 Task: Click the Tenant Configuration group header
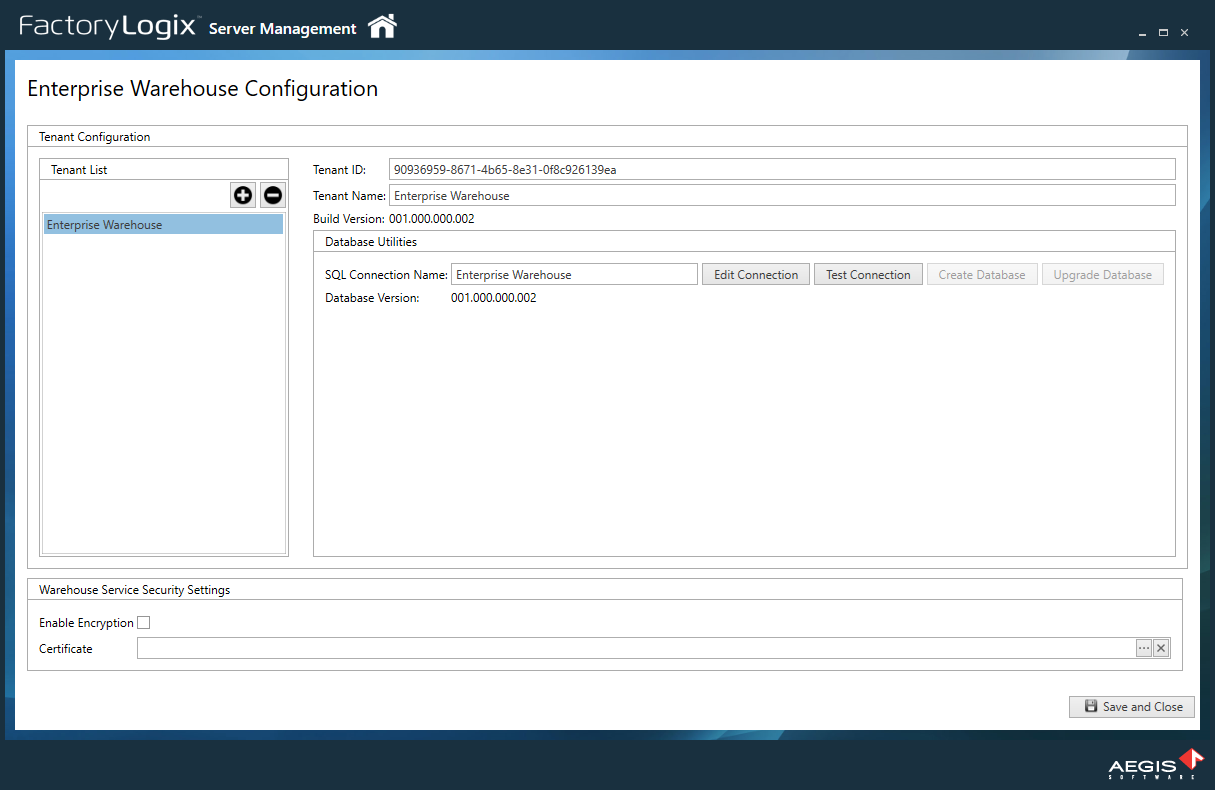(x=94, y=137)
